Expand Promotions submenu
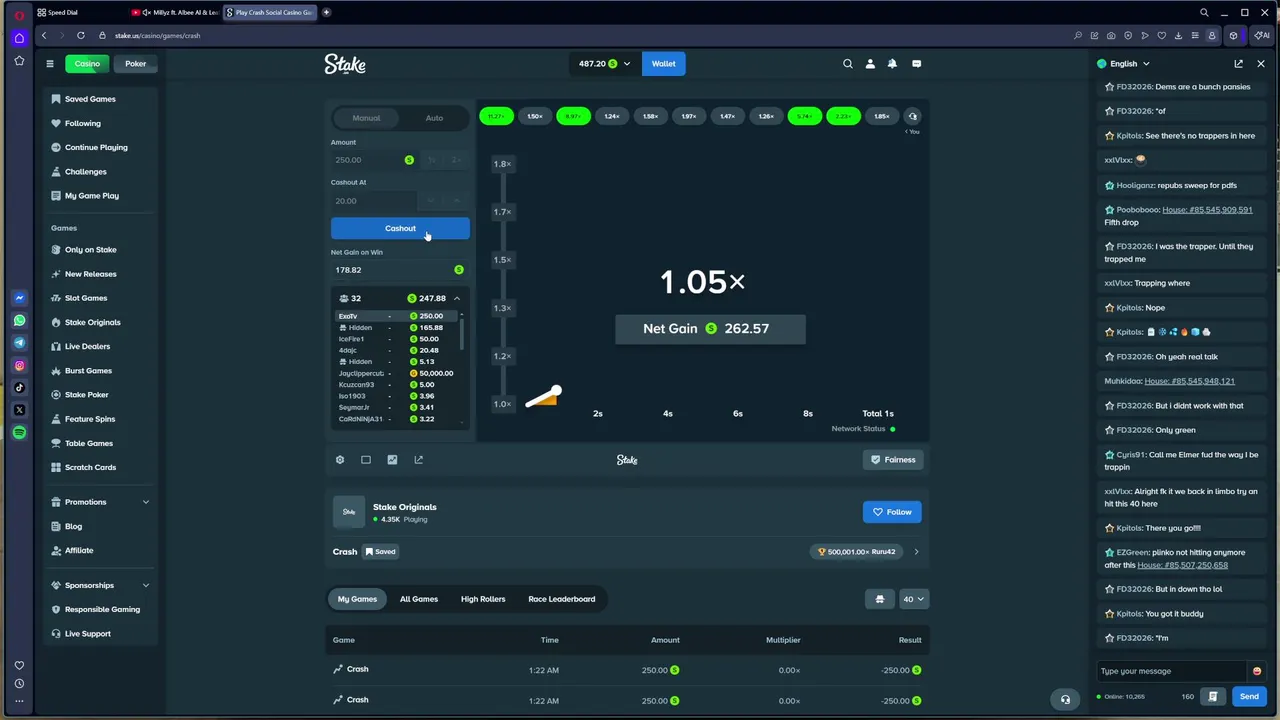1280x720 pixels. click(146, 502)
